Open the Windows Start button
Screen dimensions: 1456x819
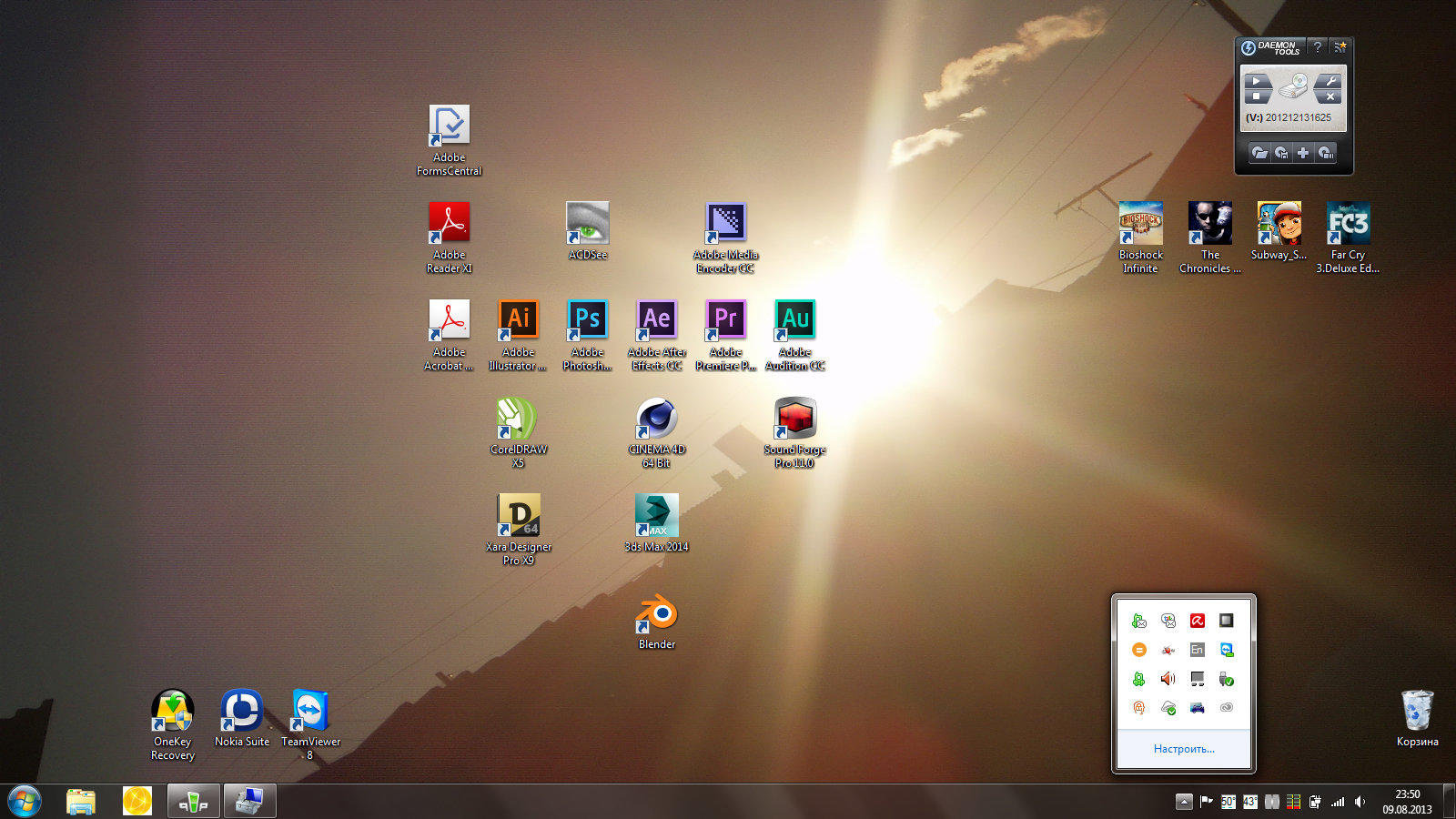pyautogui.click(x=25, y=802)
